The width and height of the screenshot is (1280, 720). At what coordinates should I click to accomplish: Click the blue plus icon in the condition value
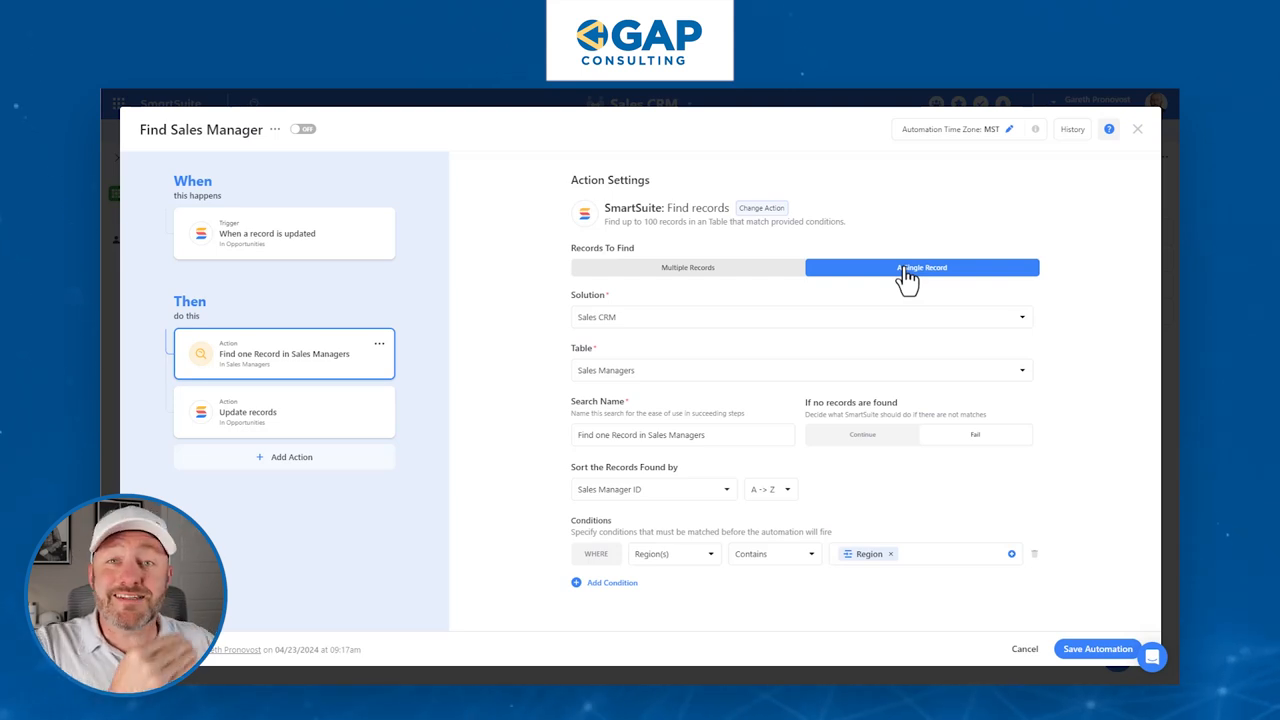coord(1012,554)
